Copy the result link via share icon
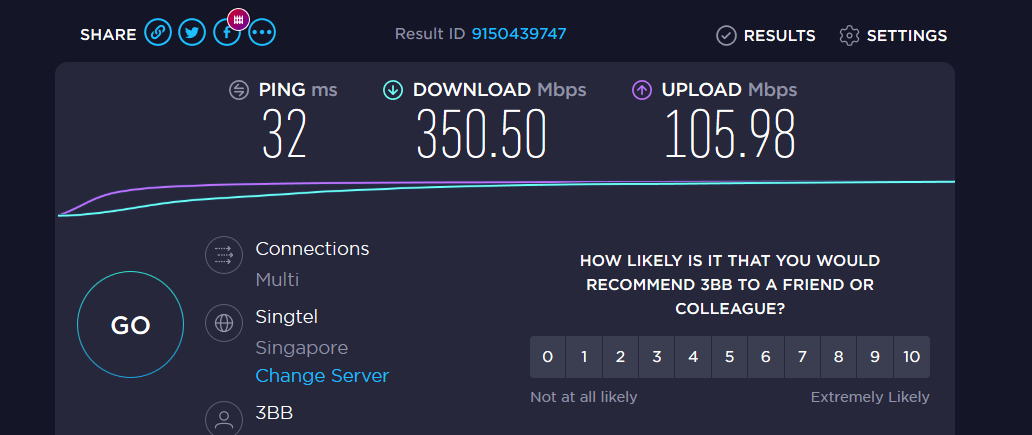Viewport: 1032px width, 435px height. [158, 32]
